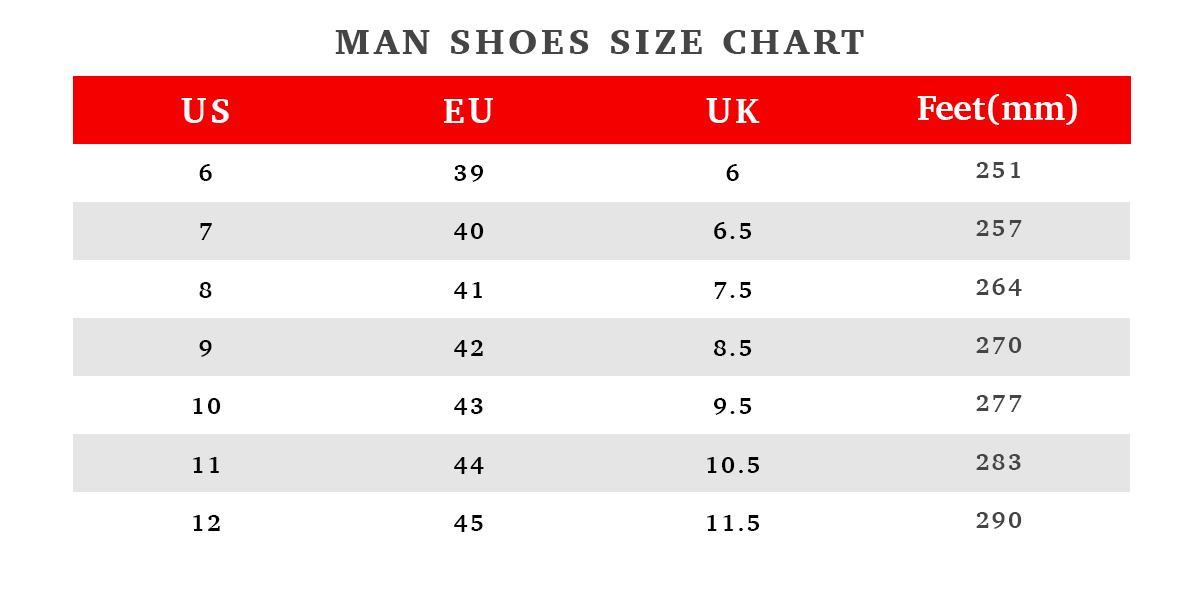
Task: Click EU size 42 cell
Action: (x=468, y=349)
